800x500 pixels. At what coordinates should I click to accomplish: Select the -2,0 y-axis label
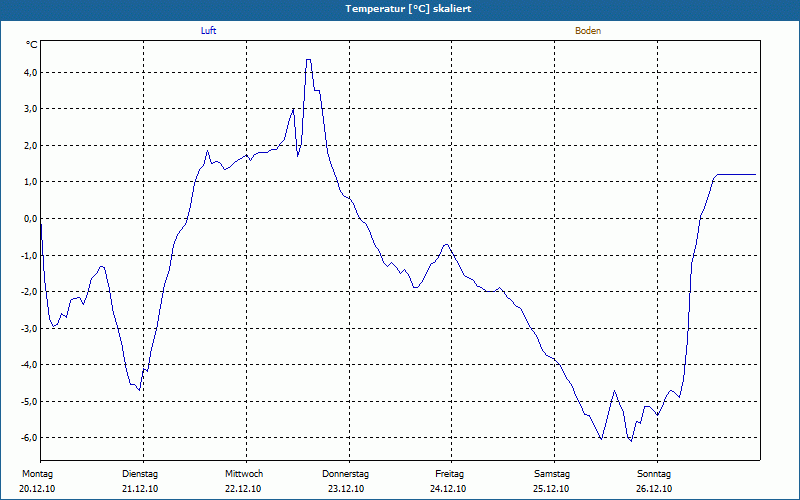coord(29,291)
